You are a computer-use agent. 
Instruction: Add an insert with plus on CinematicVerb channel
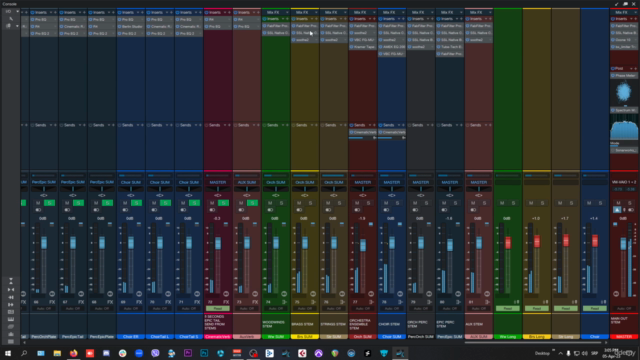(x=229, y=12)
